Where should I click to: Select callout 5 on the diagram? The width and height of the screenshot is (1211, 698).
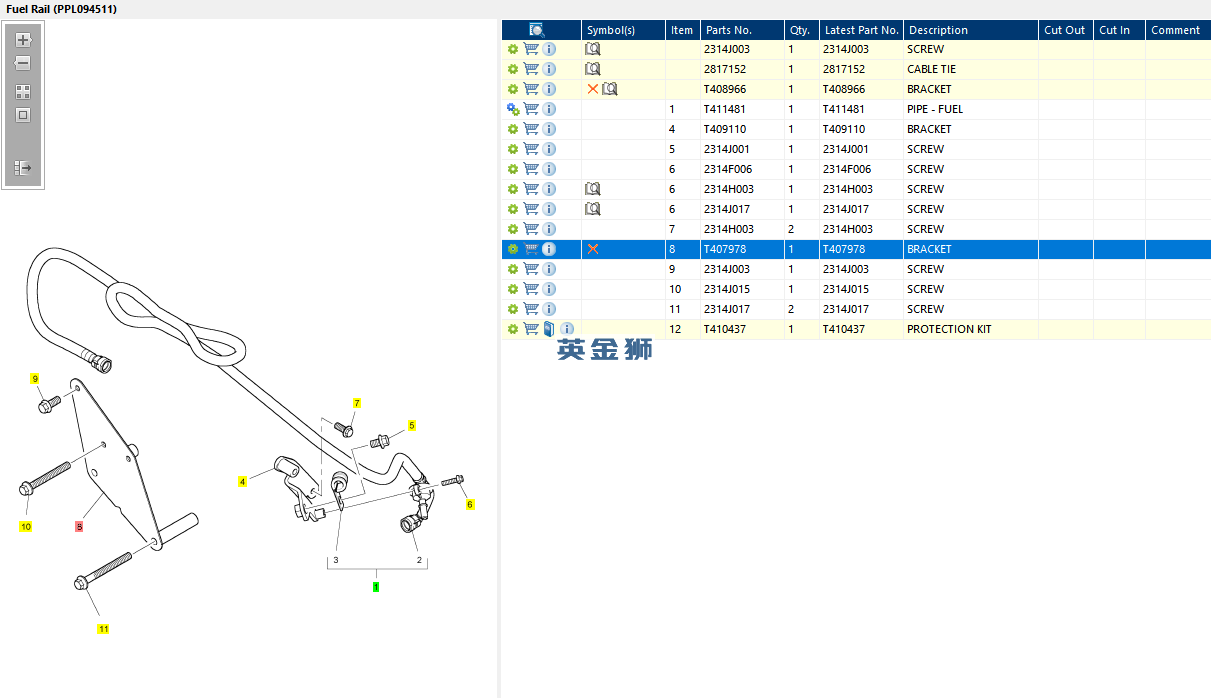tap(411, 426)
